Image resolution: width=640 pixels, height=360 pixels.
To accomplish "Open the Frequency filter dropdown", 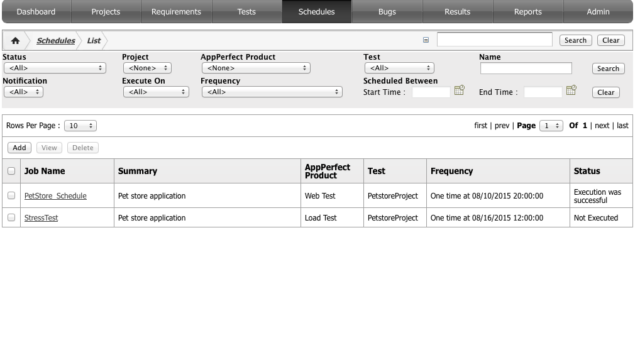I will [272, 92].
